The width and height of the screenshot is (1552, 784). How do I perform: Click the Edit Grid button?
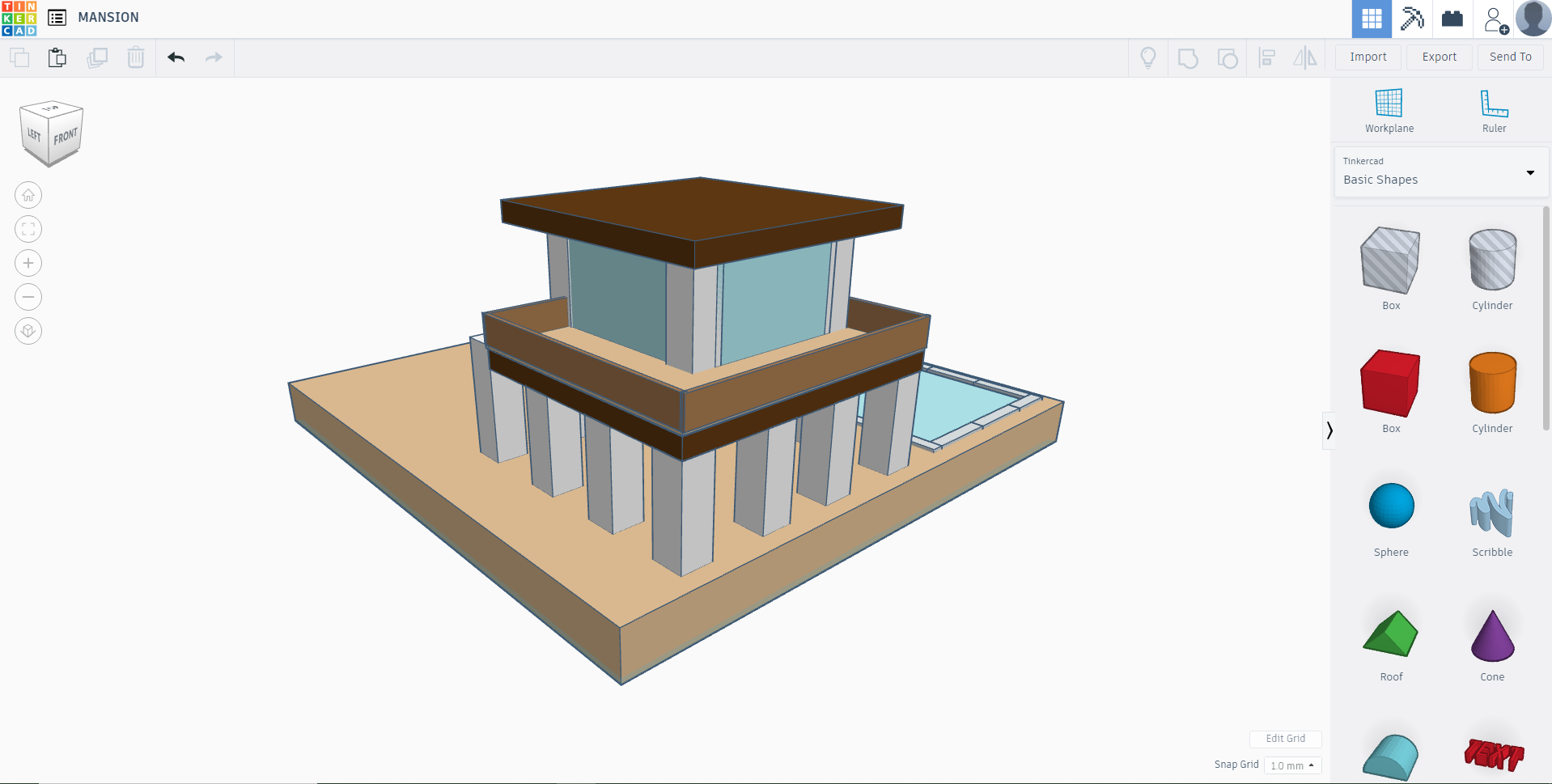coord(1286,739)
